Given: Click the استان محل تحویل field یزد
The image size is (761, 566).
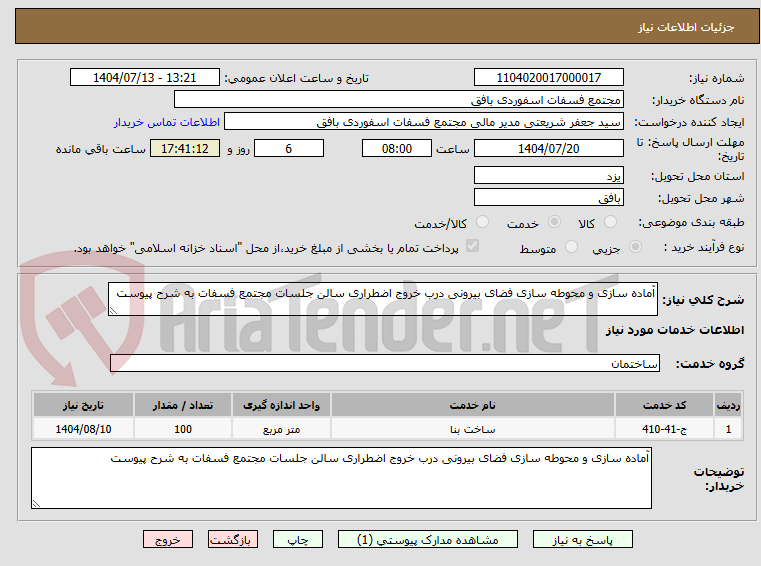Looking at the screenshot, I should click(548, 175).
